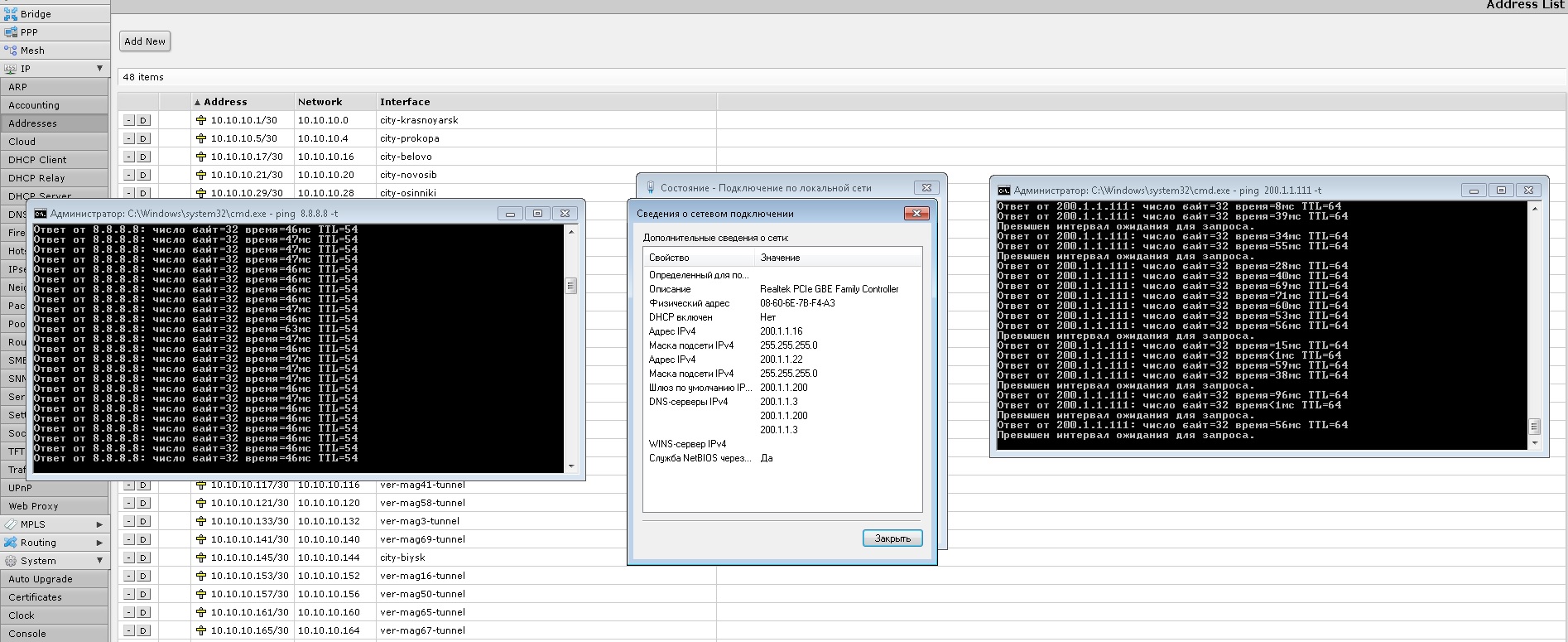
Task: Sort by the Network column header
Action: coord(335,102)
